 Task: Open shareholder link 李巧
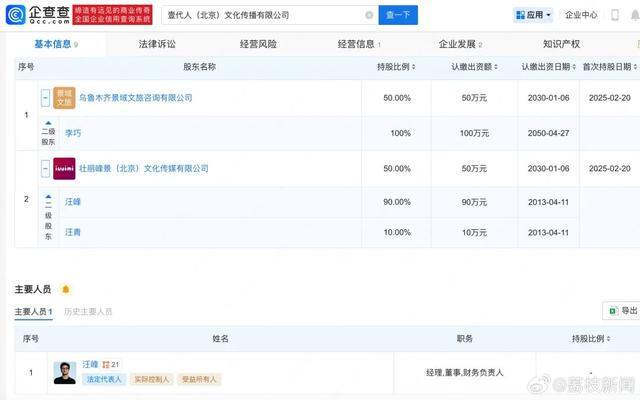pos(73,133)
